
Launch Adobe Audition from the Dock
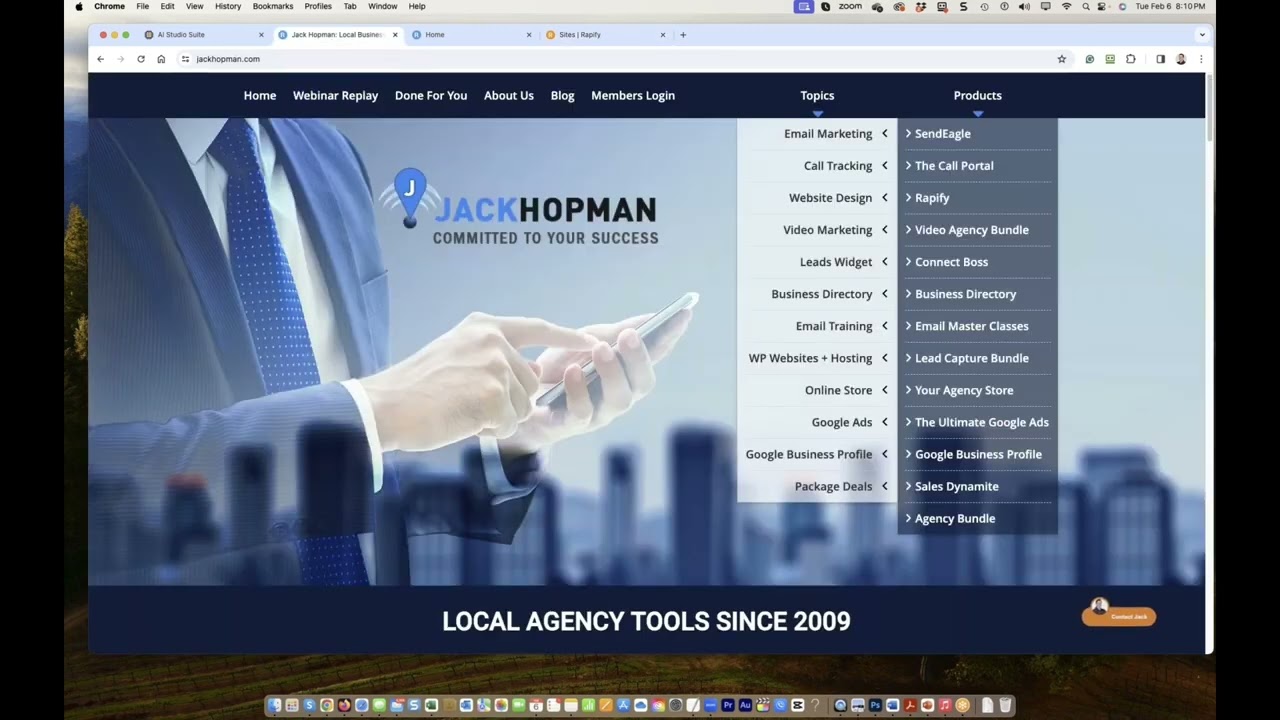(x=745, y=705)
